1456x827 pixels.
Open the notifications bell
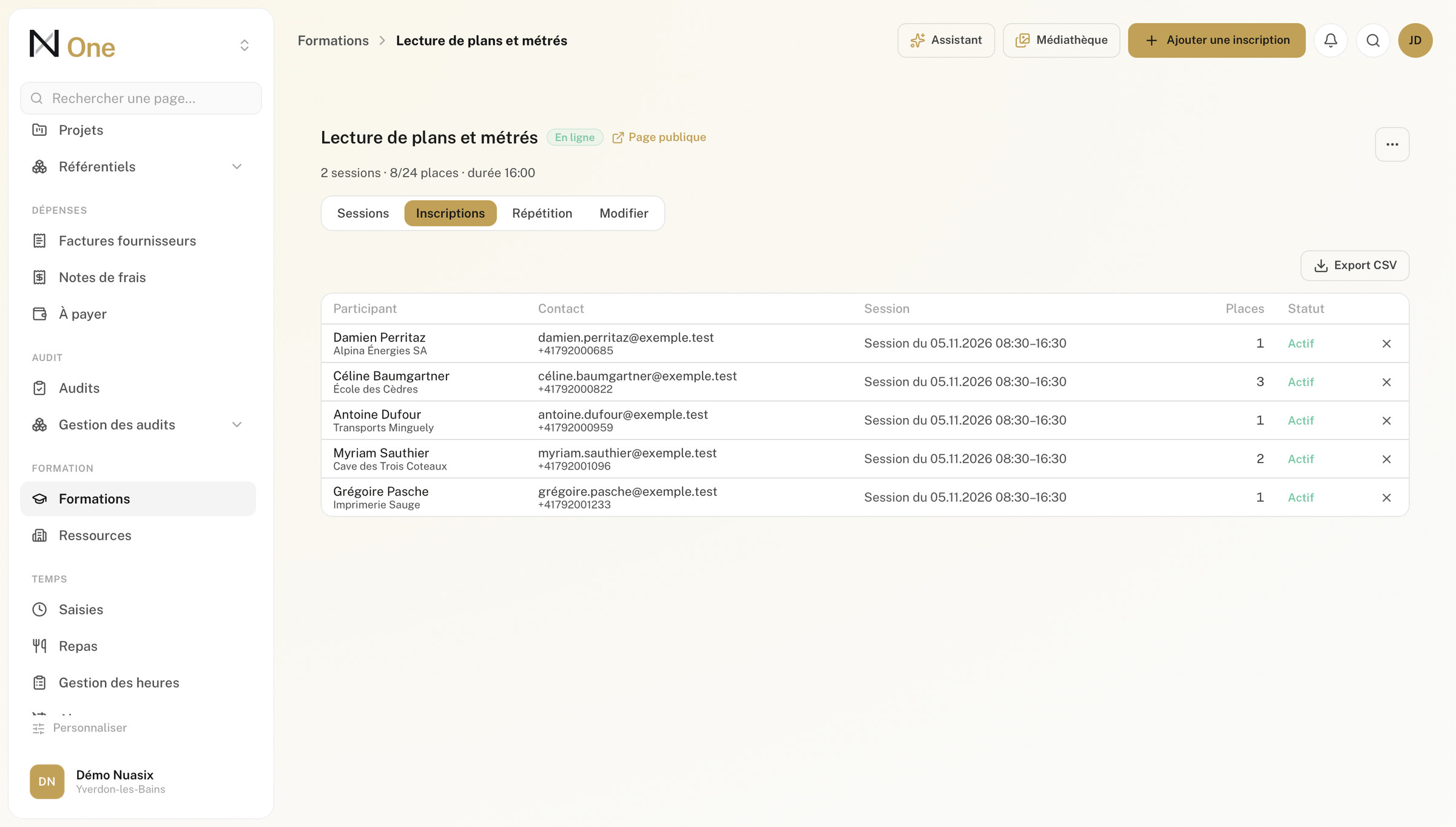(1330, 41)
